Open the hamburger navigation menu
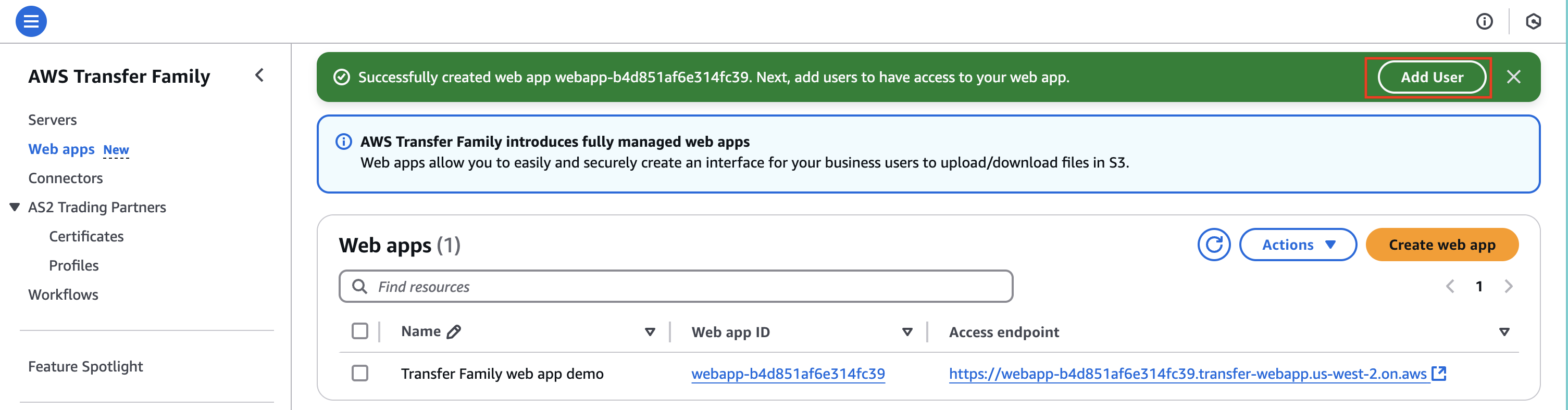The image size is (1568, 410). coord(31,21)
